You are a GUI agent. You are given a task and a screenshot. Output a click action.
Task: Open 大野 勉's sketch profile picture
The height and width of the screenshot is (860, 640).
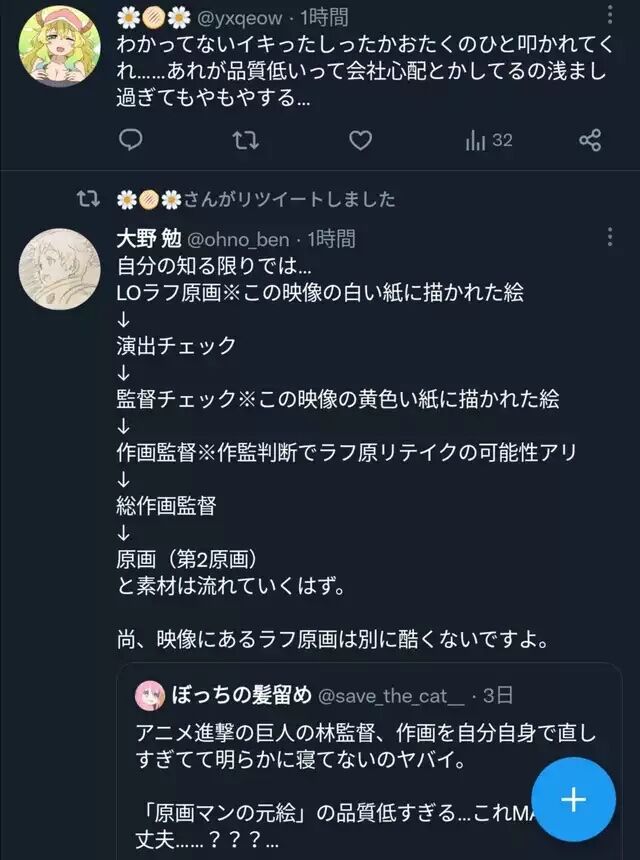click(x=59, y=269)
